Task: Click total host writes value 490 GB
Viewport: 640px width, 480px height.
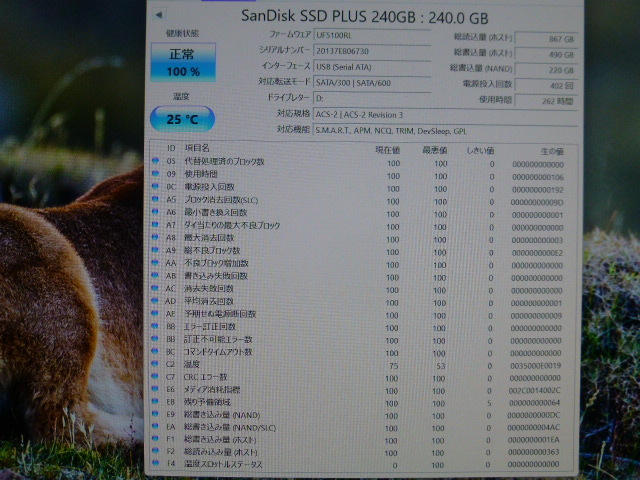Action: point(546,54)
